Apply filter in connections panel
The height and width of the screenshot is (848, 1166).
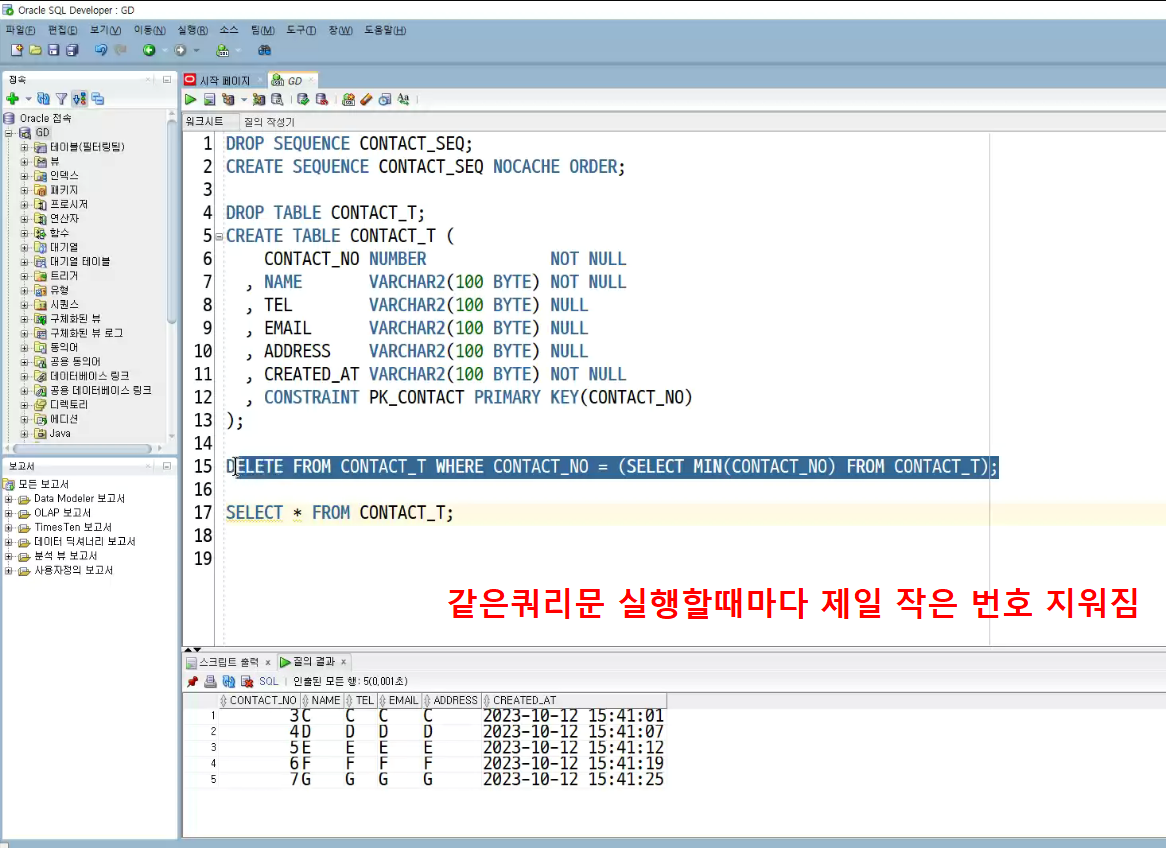[62, 98]
